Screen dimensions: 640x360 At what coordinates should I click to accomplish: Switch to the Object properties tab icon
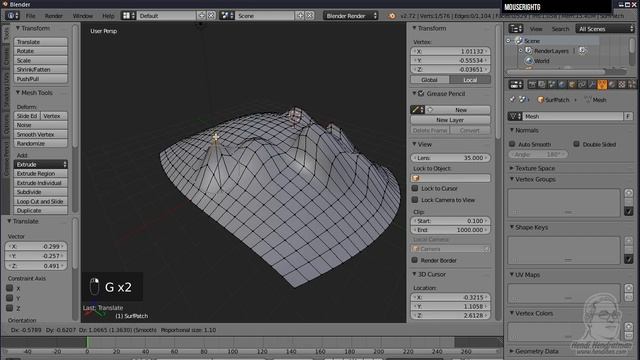[572, 84]
